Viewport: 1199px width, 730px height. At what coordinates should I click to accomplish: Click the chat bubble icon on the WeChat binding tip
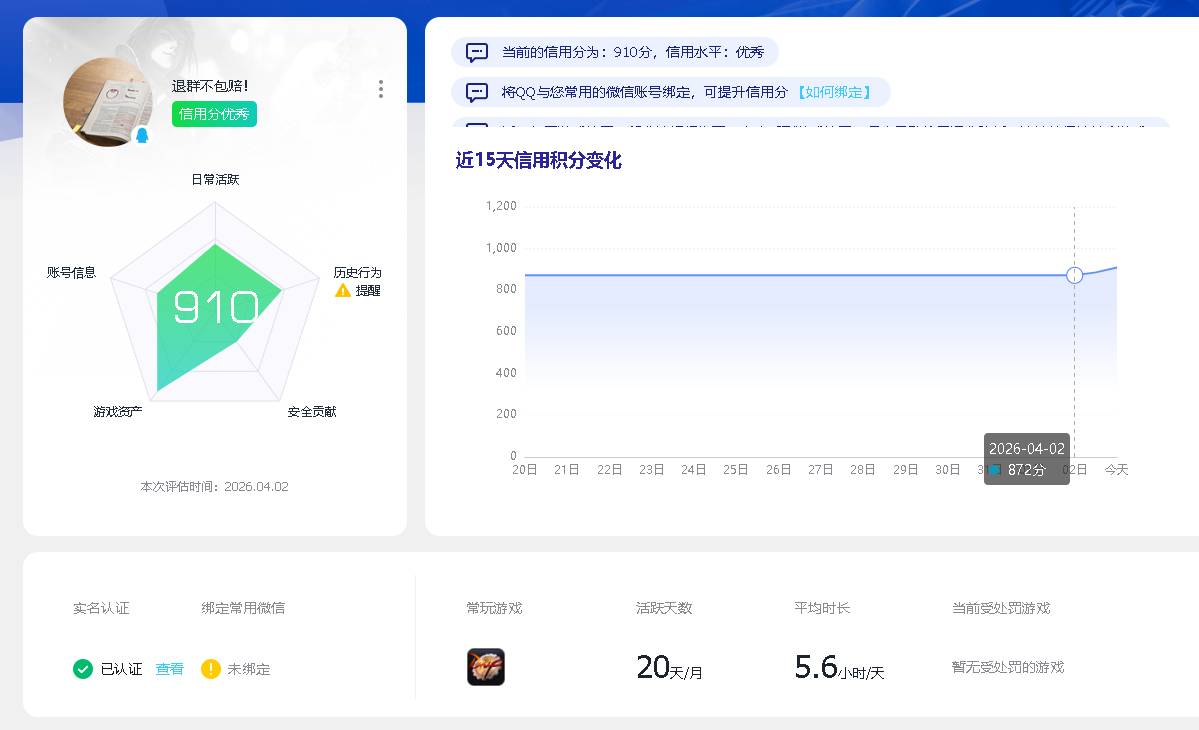pos(475,91)
